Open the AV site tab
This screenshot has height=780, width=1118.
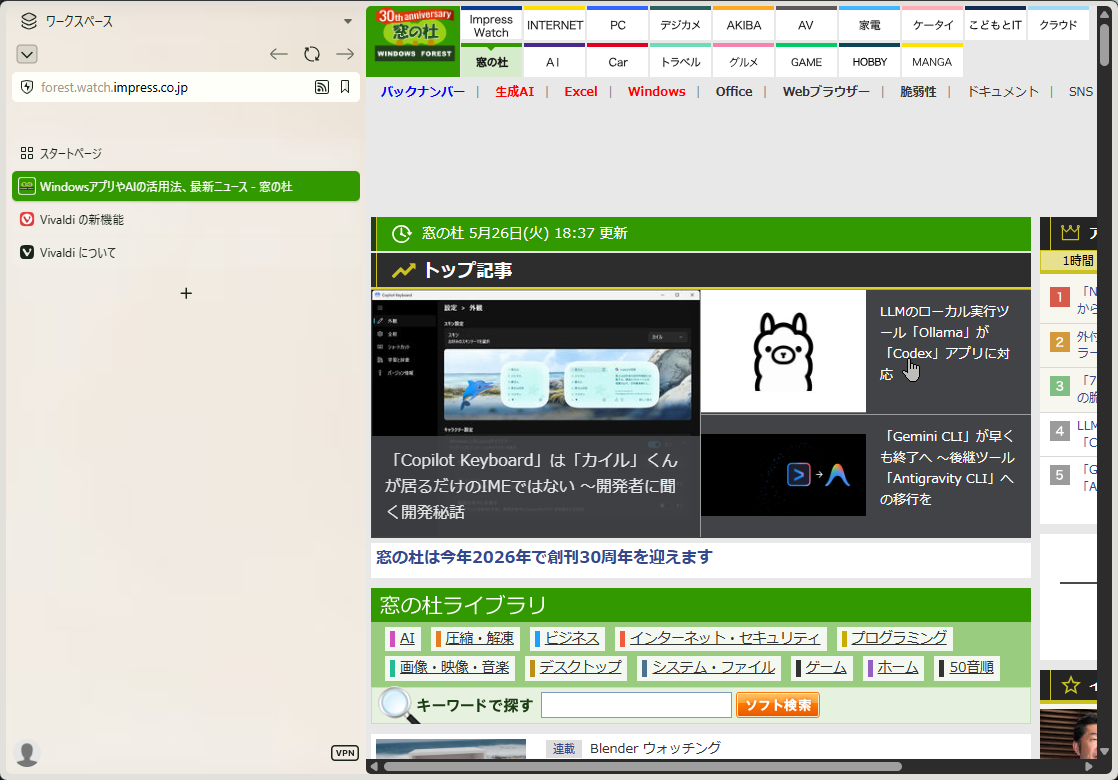[x=806, y=25]
